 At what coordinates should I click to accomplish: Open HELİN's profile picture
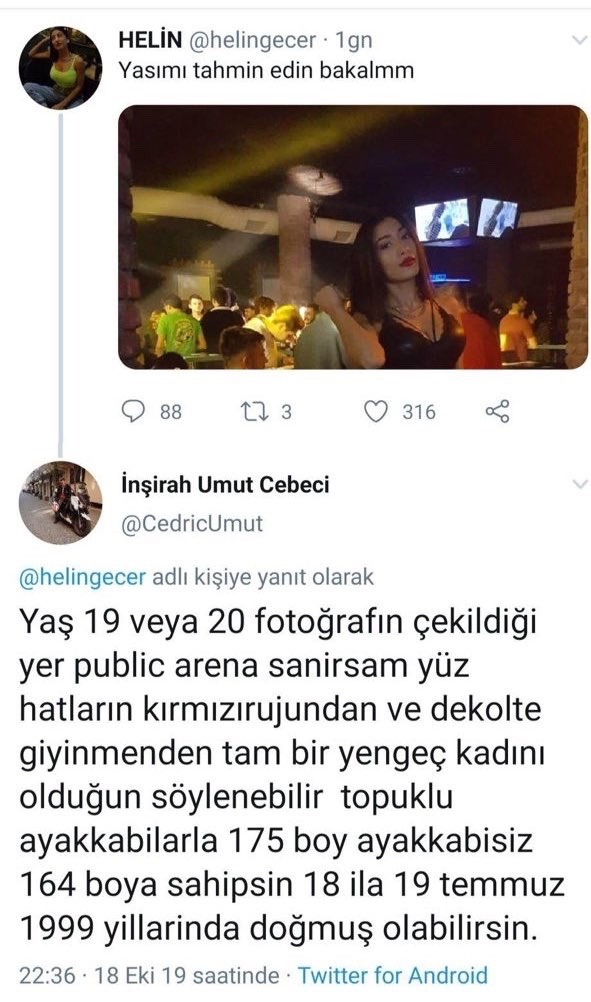61,68
